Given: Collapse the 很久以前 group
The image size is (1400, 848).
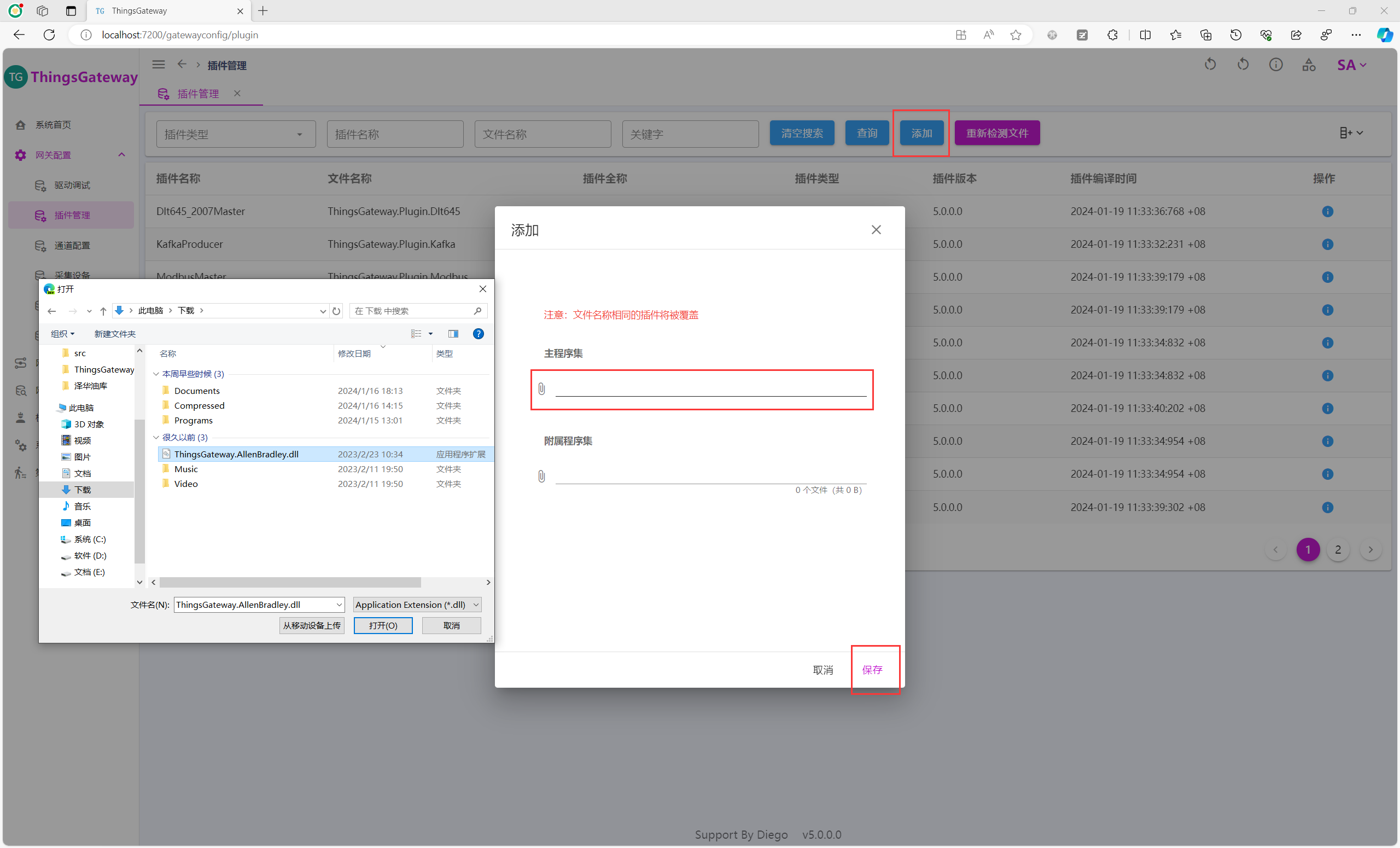Looking at the screenshot, I should click(x=156, y=438).
